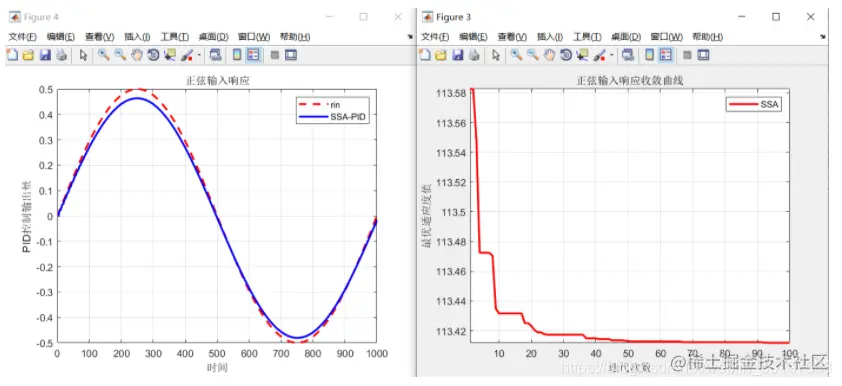Click the dock arrow in Figure 3 menu bar
This screenshot has height=386, width=842.
(823, 37)
